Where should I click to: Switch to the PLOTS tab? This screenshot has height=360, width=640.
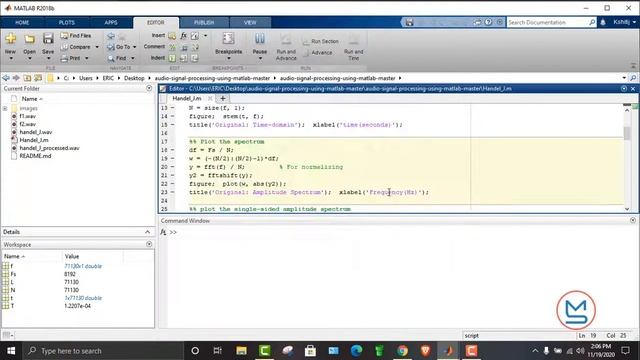point(67,22)
